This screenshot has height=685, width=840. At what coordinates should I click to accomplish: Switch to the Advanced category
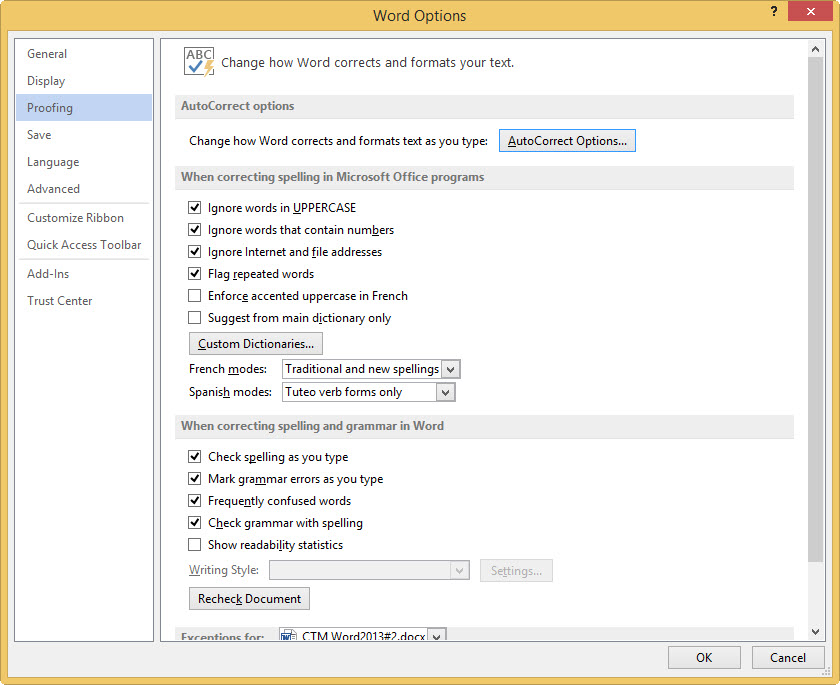click(54, 189)
